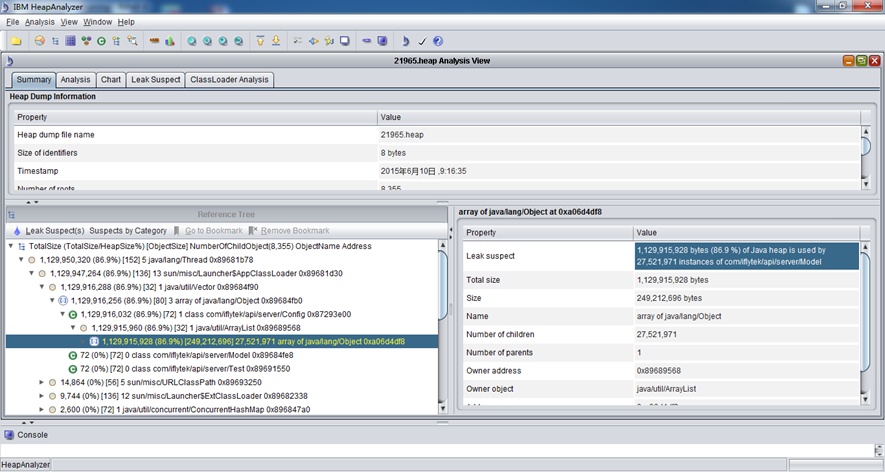Viewport: 885px width, 472px height.
Task: Expand the ConcurrentHashMap 0x896847a0 node
Action: pos(42,409)
